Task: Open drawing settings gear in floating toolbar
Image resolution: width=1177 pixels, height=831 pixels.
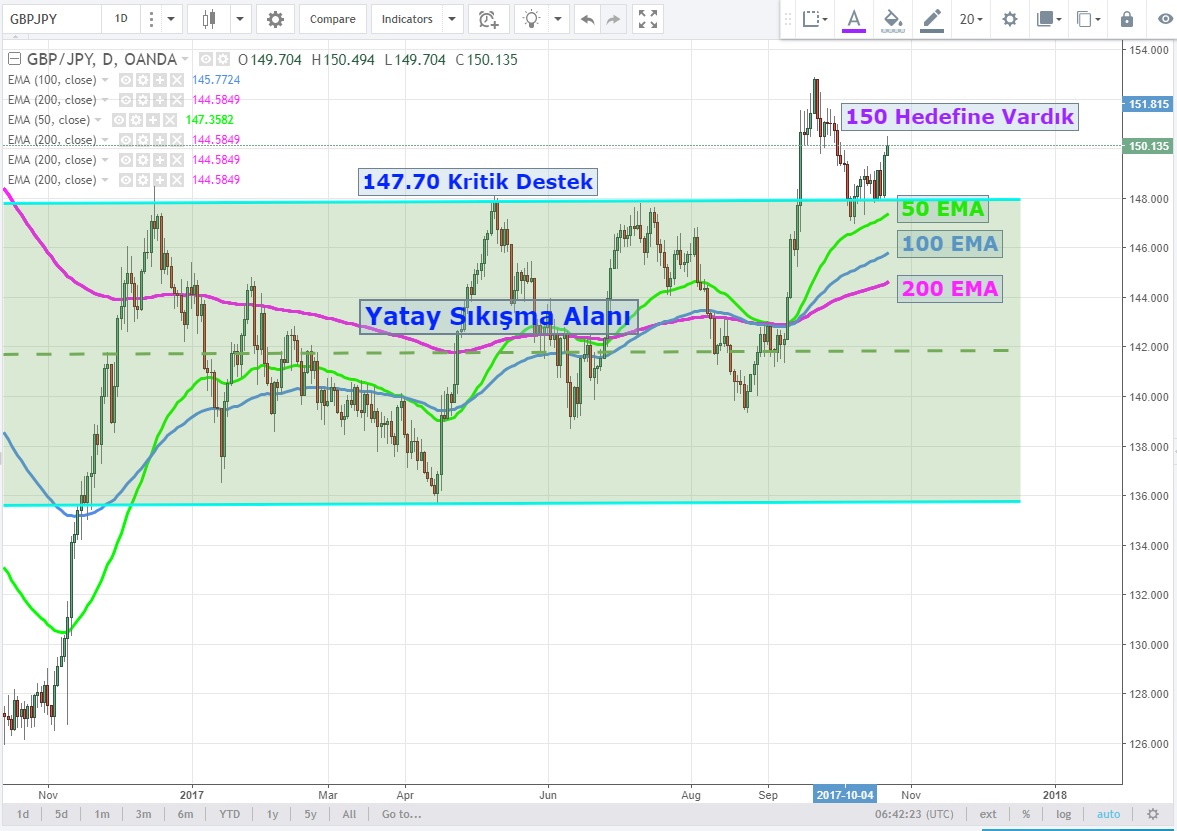Action: (1010, 19)
